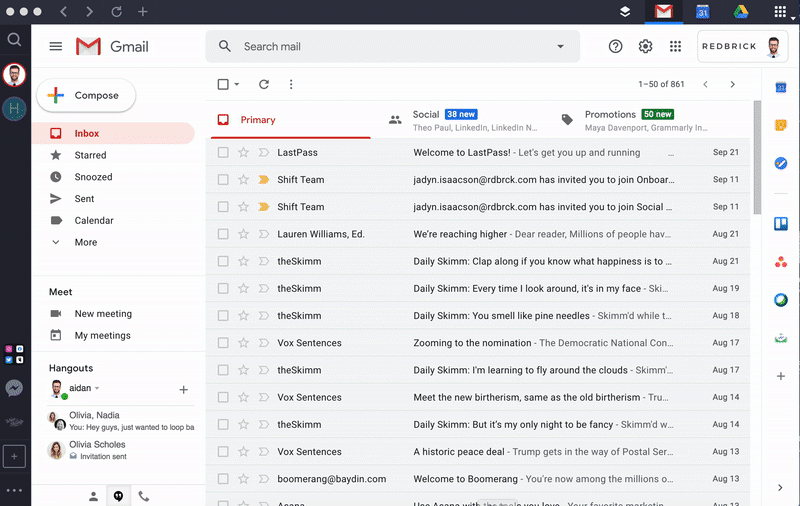The image size is (800, 506).
Task: Open Asana add-on in the side panel
Action: pyautogui.click(x=781, y=262)
